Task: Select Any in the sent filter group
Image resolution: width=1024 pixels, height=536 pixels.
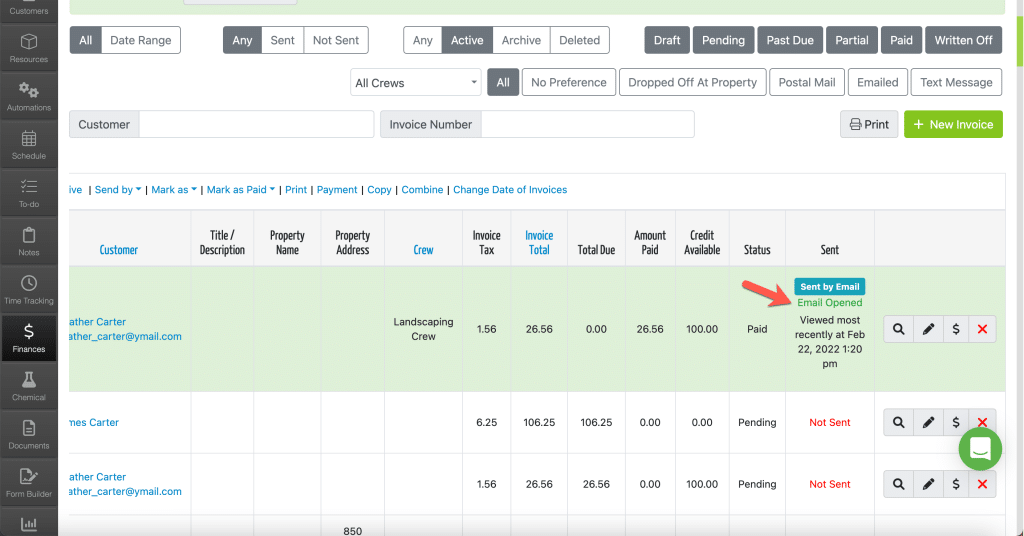Action: [242, 40]
